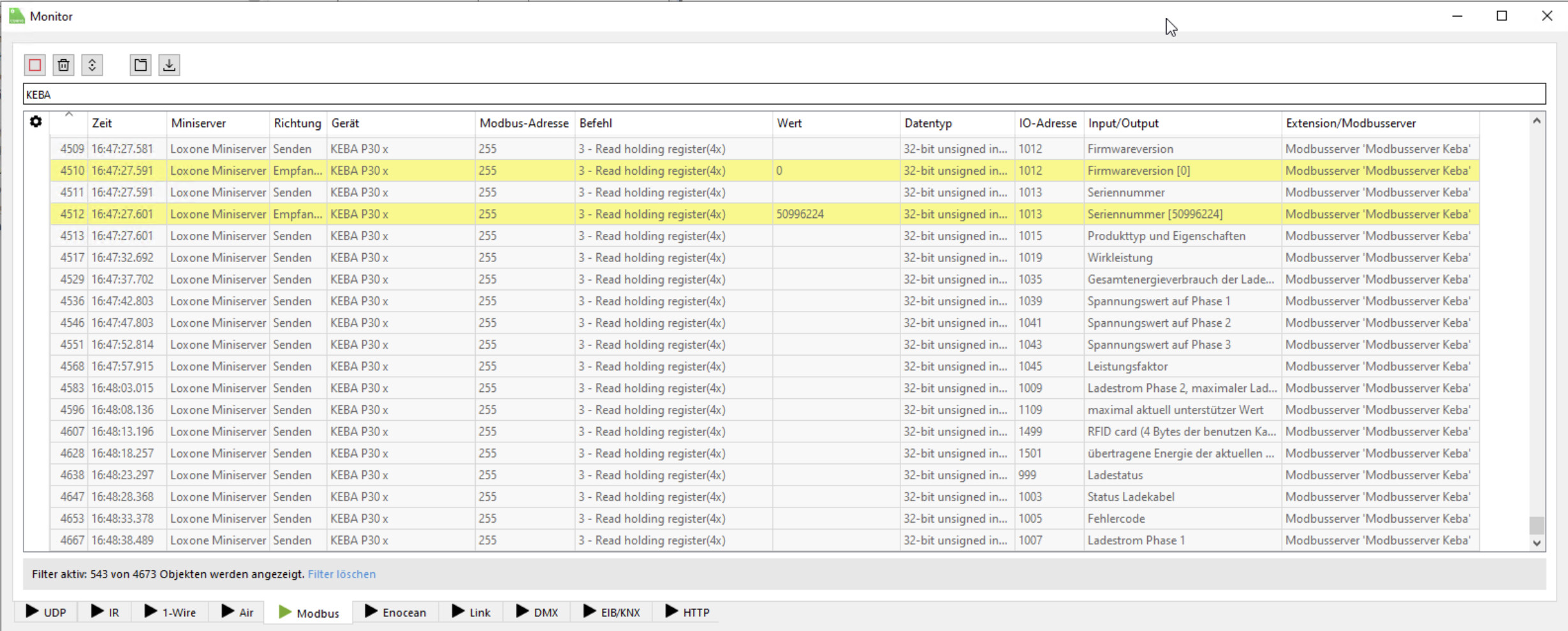The height and width of the screenshot is (631, 1568).
Task: Select the übertragene Energie der aktuellen row
Action: 765,453
